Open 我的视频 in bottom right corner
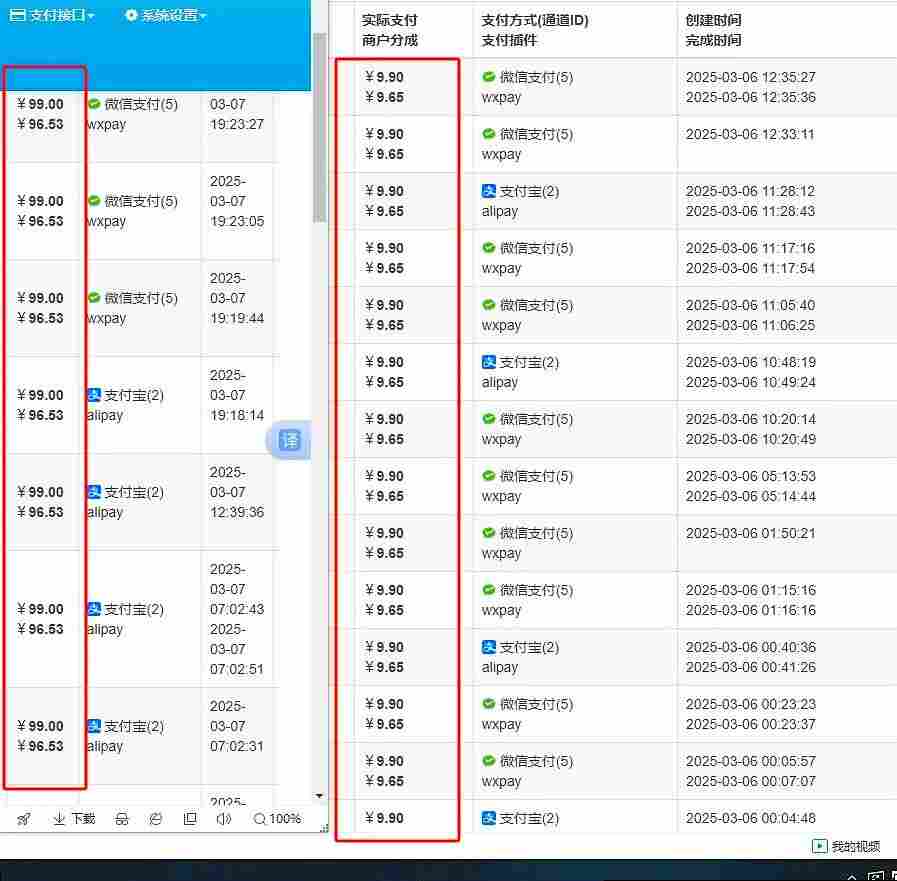Screen dimensions: 897x881 click(846, 846)
